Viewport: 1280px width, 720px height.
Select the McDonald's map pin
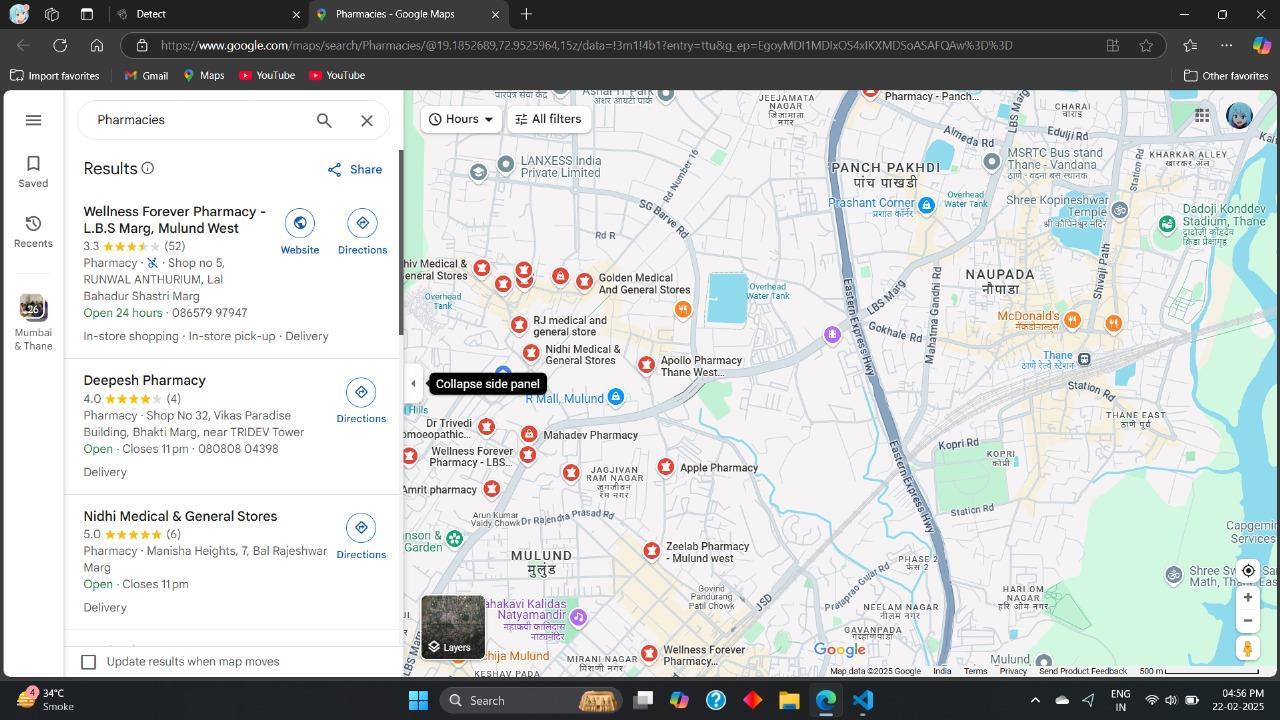[x=1072, y=320]
